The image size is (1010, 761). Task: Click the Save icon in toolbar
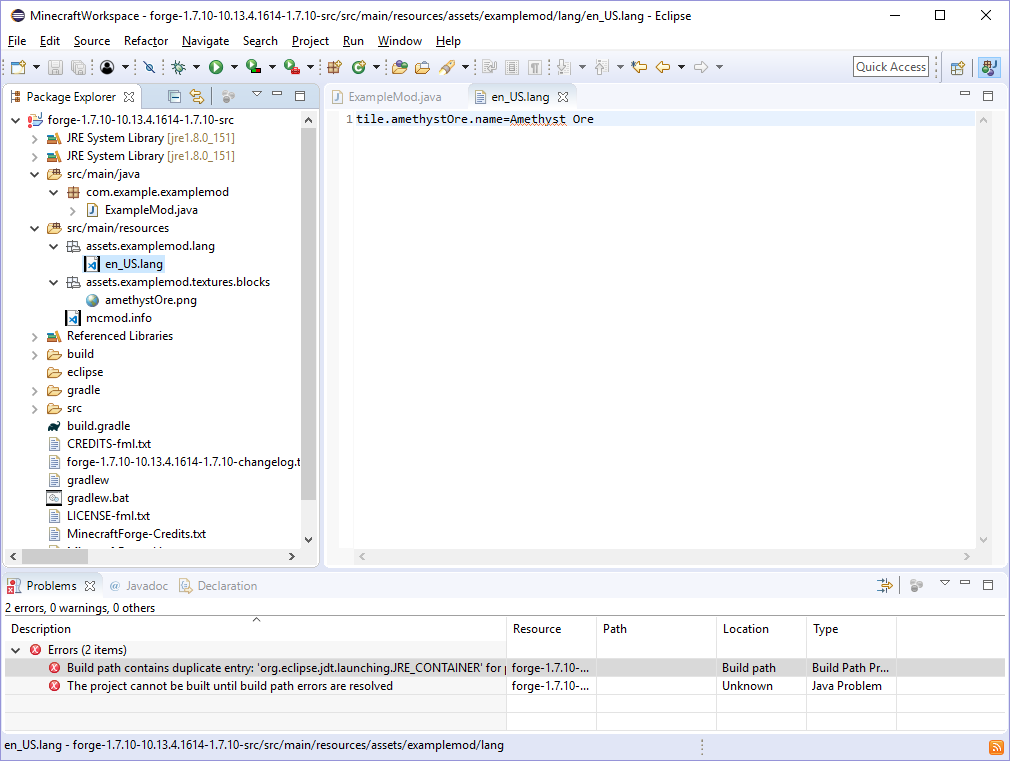tap(55, 67)
